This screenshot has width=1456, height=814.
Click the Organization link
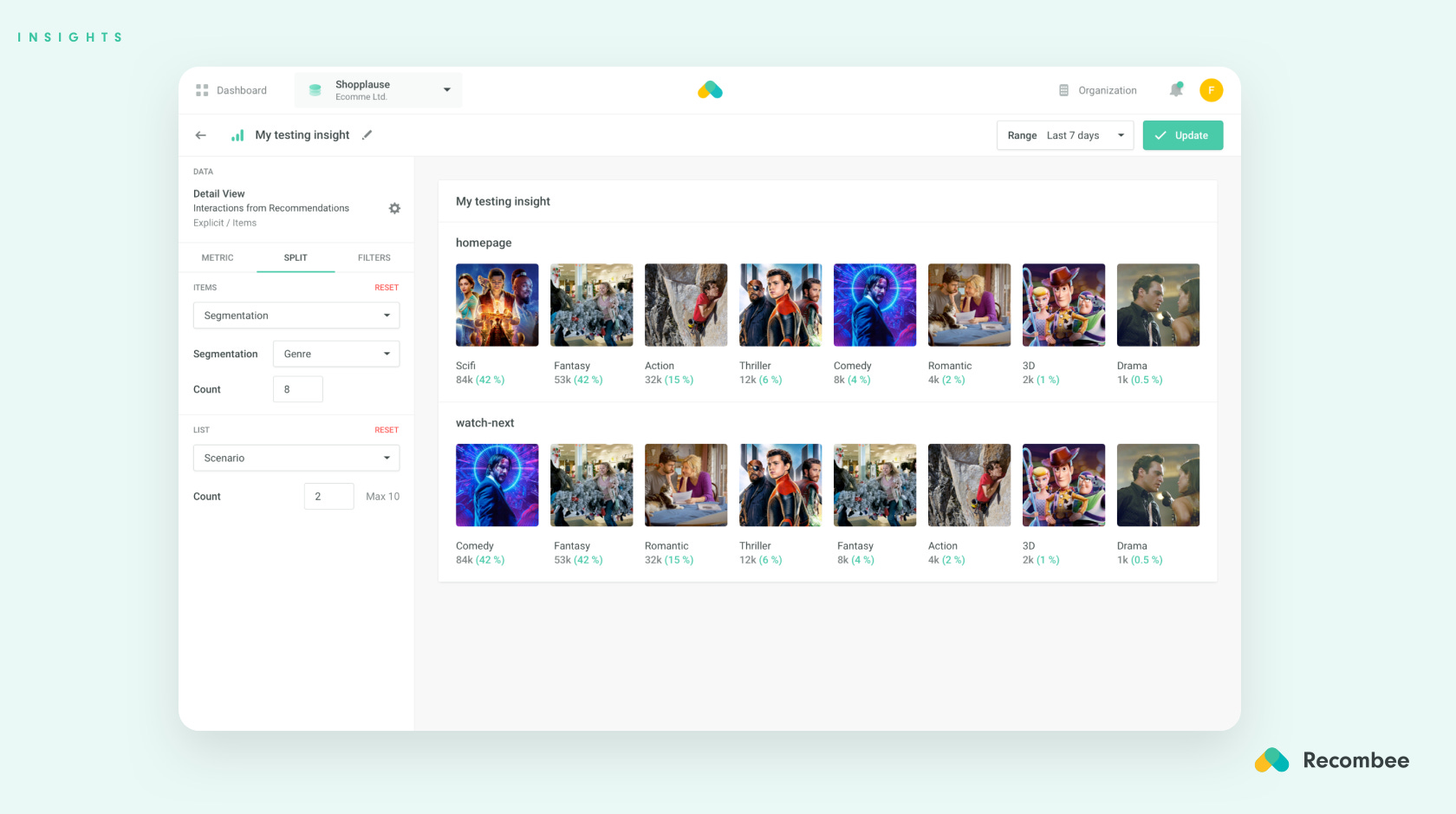[x=1108, y=90]
